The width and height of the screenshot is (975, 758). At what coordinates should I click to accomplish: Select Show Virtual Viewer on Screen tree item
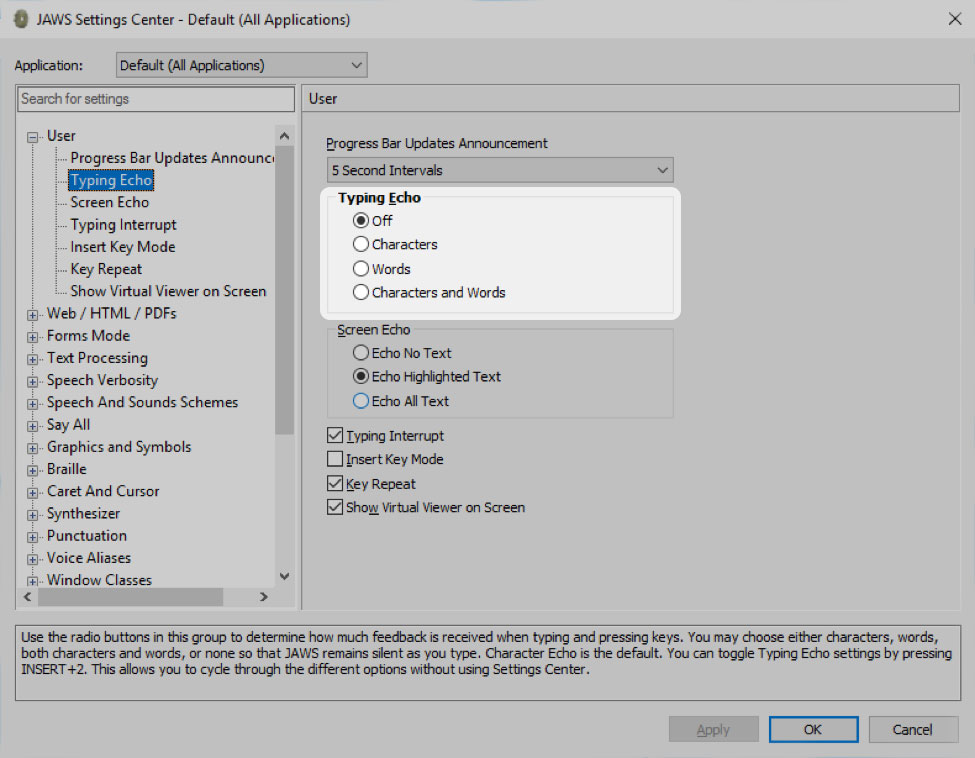[x=168, y=291]
